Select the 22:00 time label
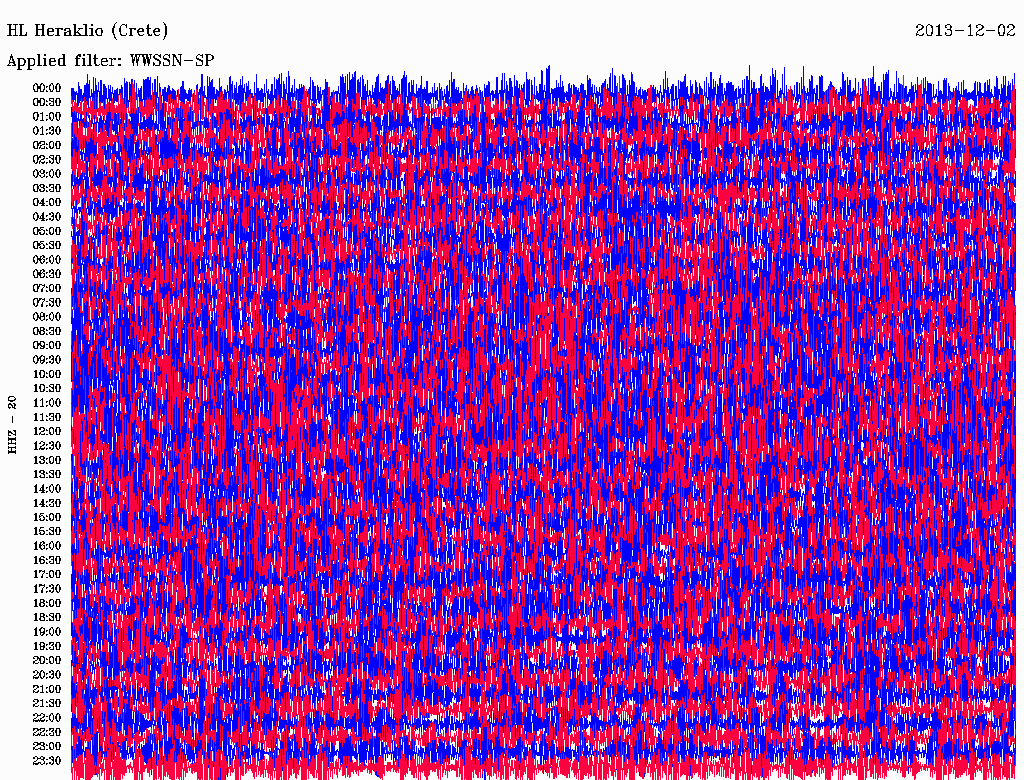 click(x=47, y=718)
